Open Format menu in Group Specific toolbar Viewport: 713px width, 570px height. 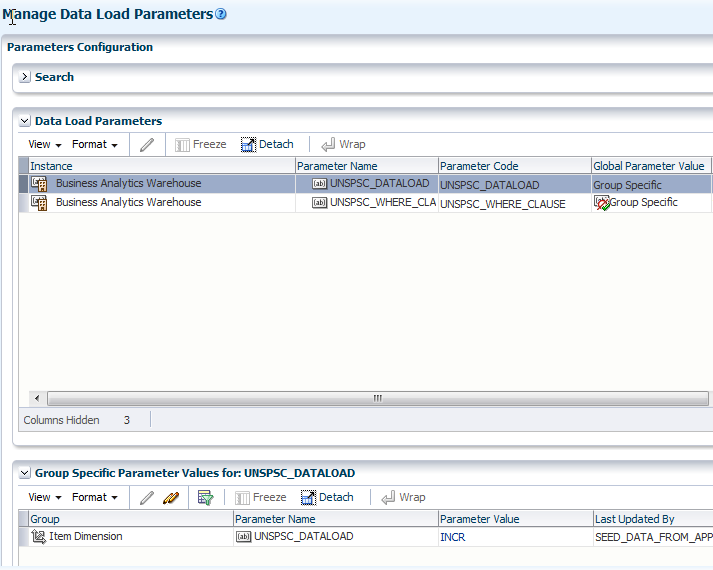point(95,497)
